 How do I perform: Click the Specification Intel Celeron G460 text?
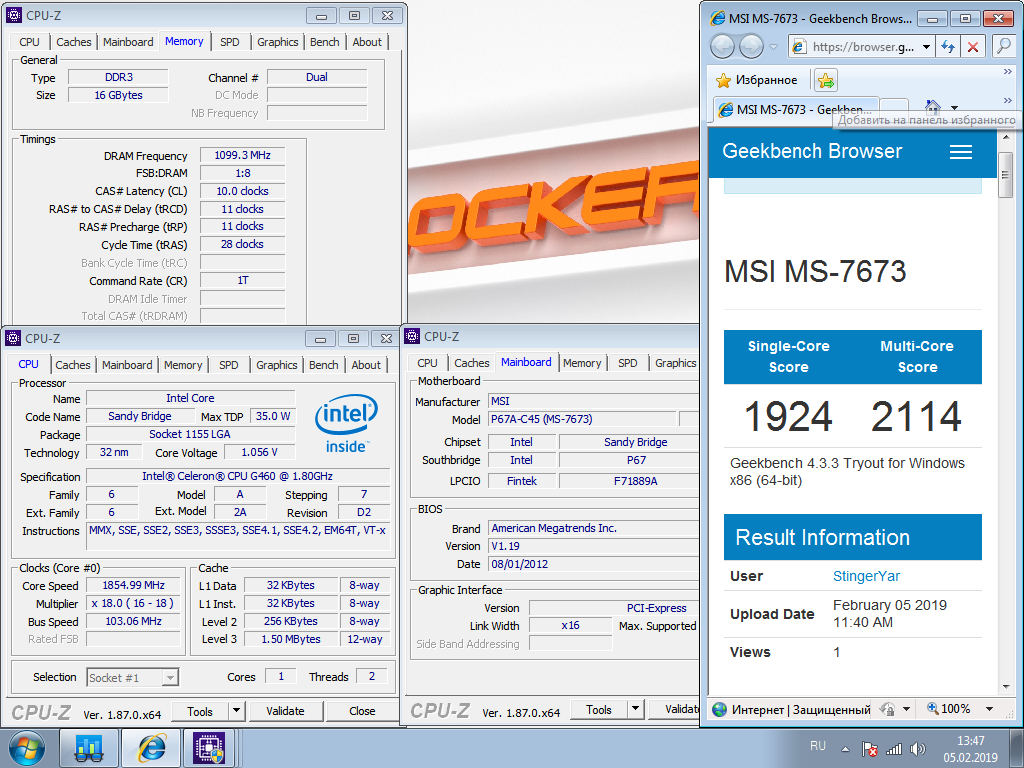point(238,476)
